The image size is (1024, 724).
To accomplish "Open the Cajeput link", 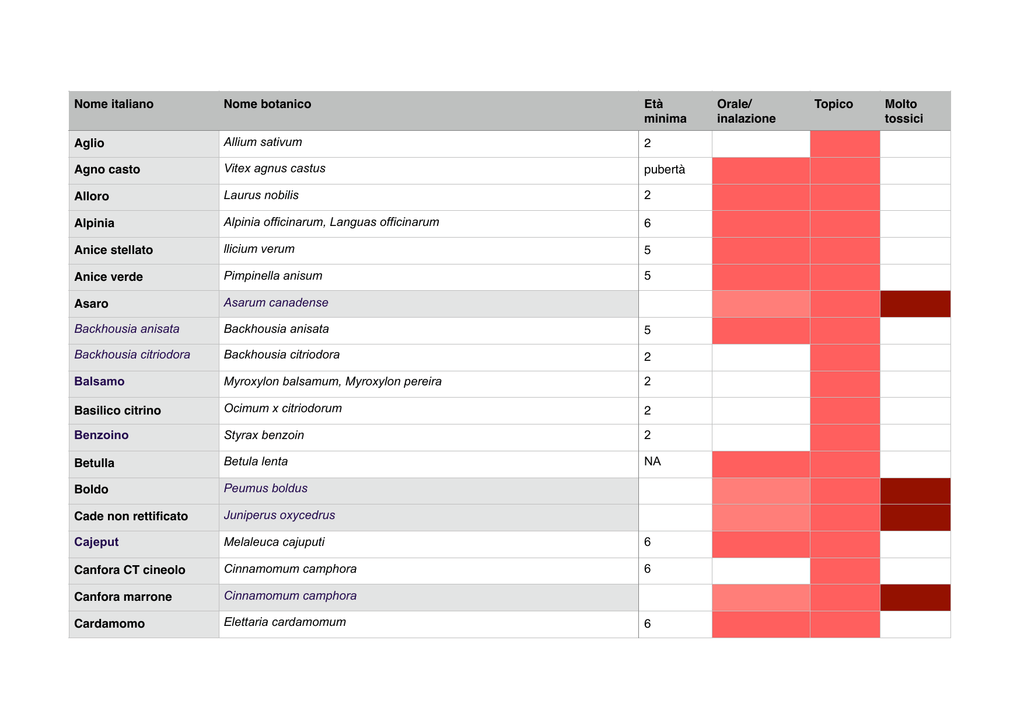I will click(x=97, y=542).
